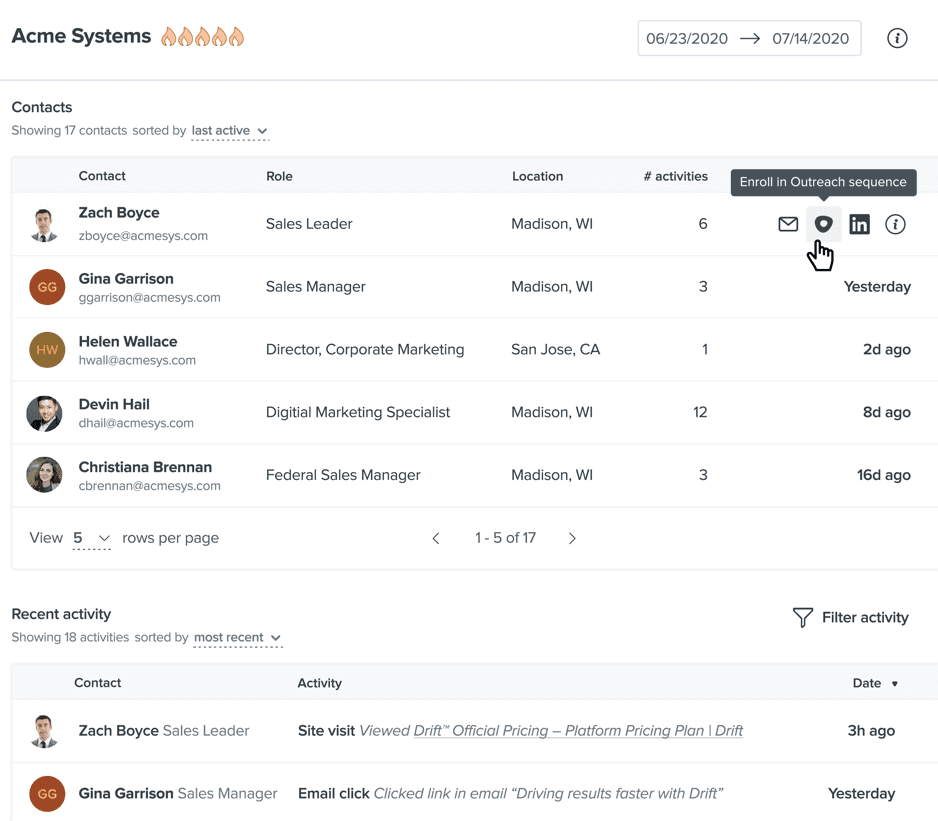Click Gina Garrison's GG avatar in contacts

pos(47,287)
